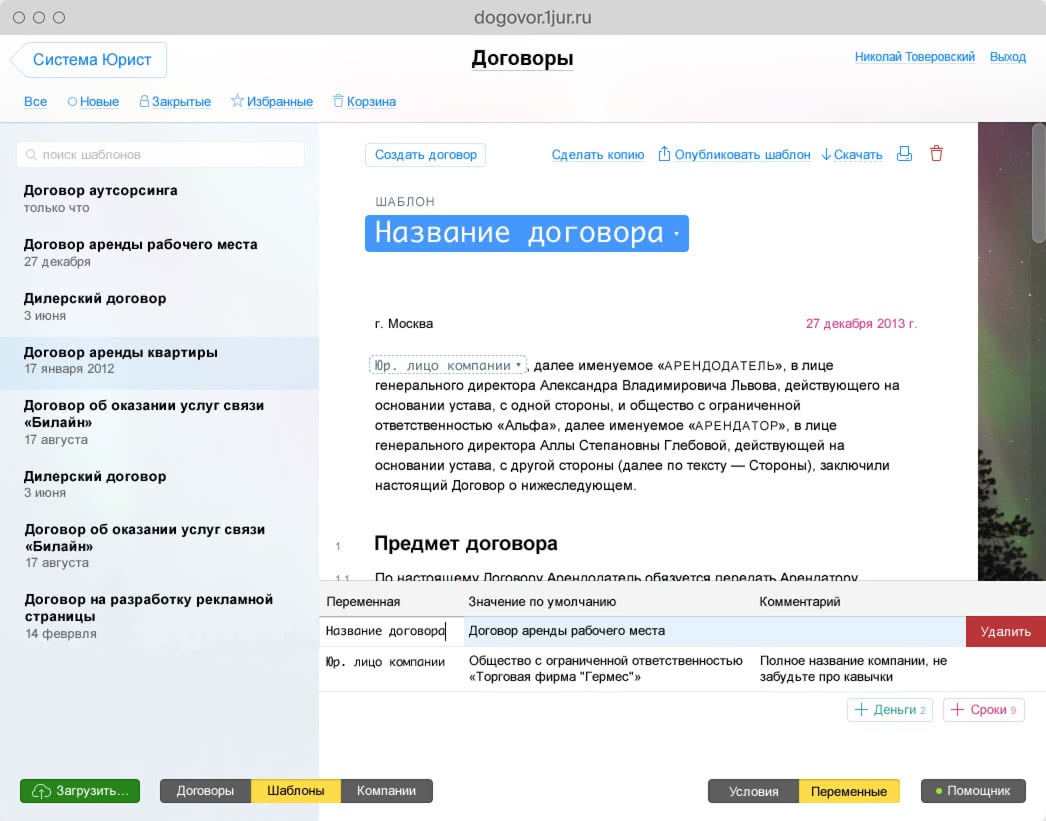This screenshot has width=1046, height=821.
Task: Download the template via Скачать
Action: [x=851, y=155]
